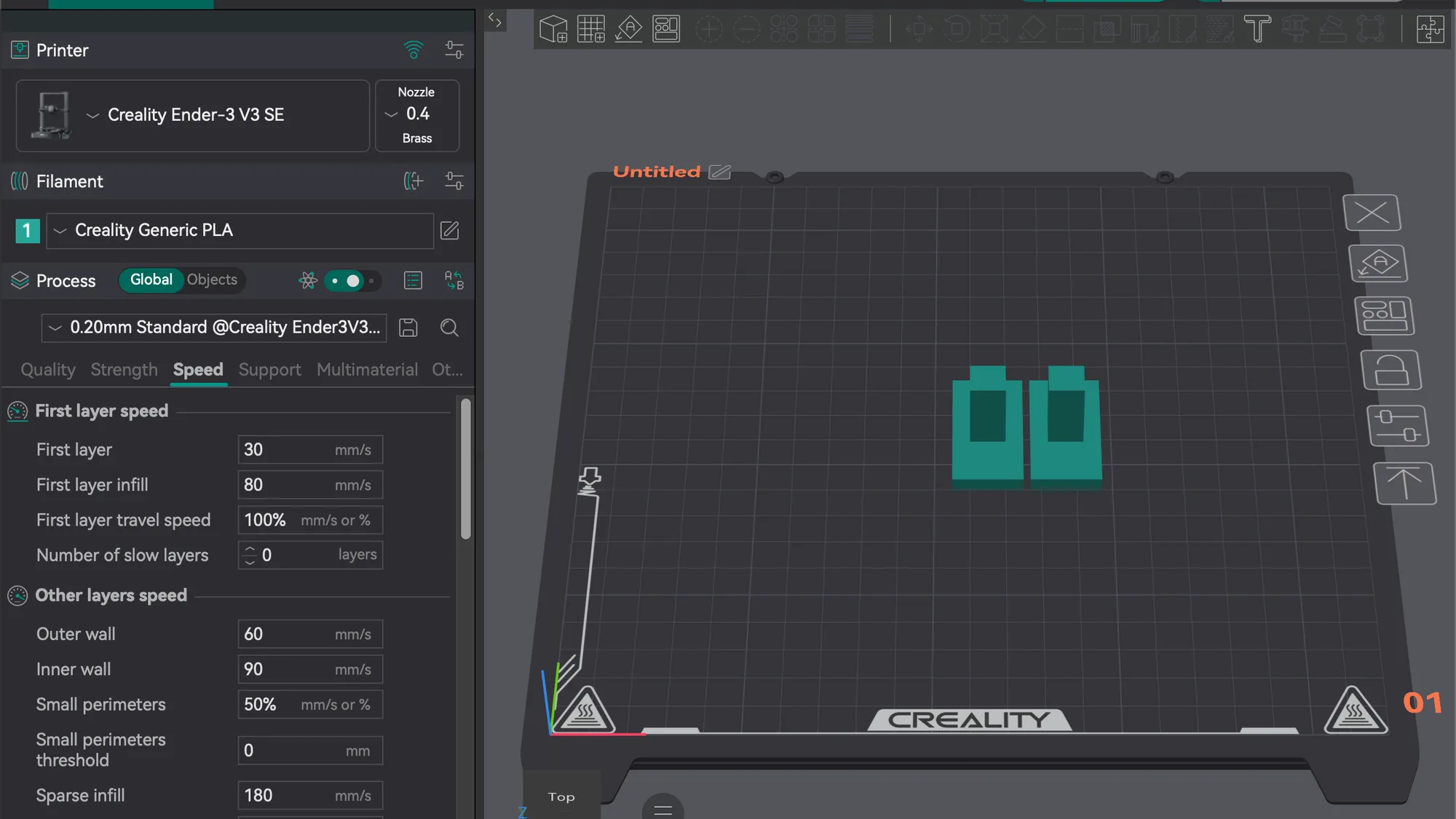Click the top toolbar Arrange all objects icon
The height and width of the screenshot is (819, 1456).
[666, 29]
